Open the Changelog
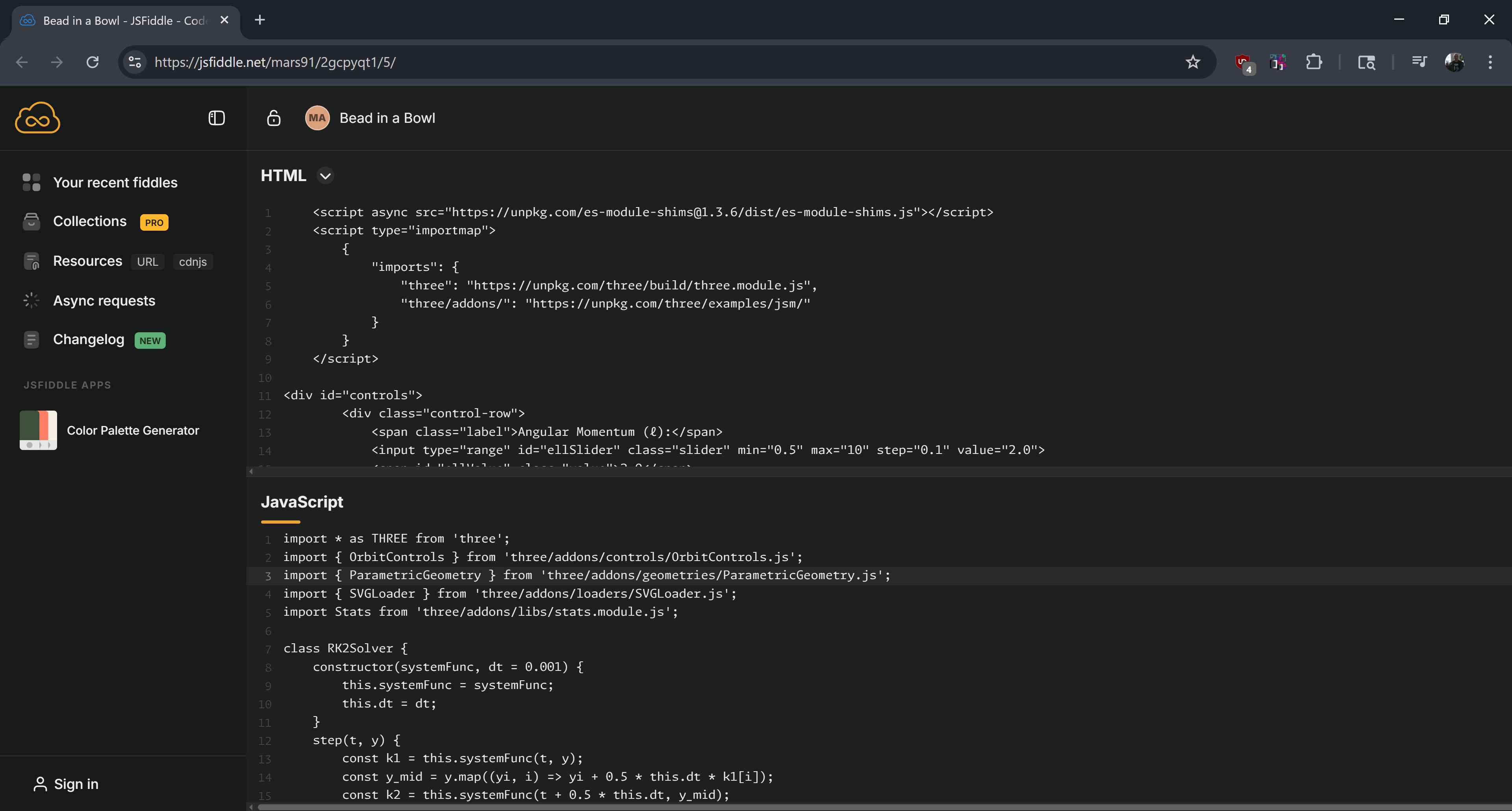This screenshot has height=811, width=1512. coord(89,339)
